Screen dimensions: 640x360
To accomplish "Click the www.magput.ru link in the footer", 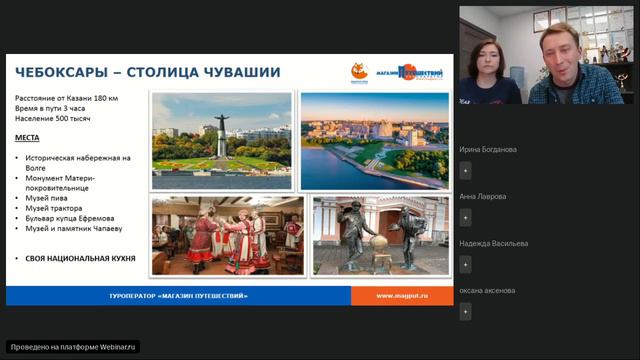I will [x=402, y=296].
